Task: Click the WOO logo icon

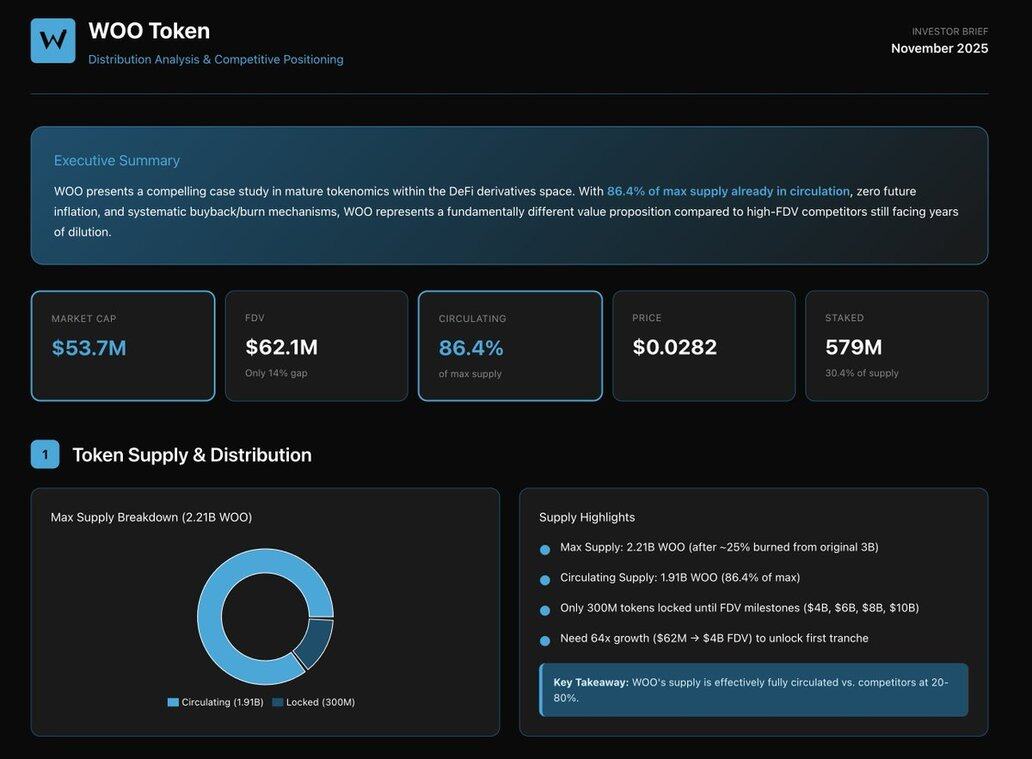Action: point(53,41)
